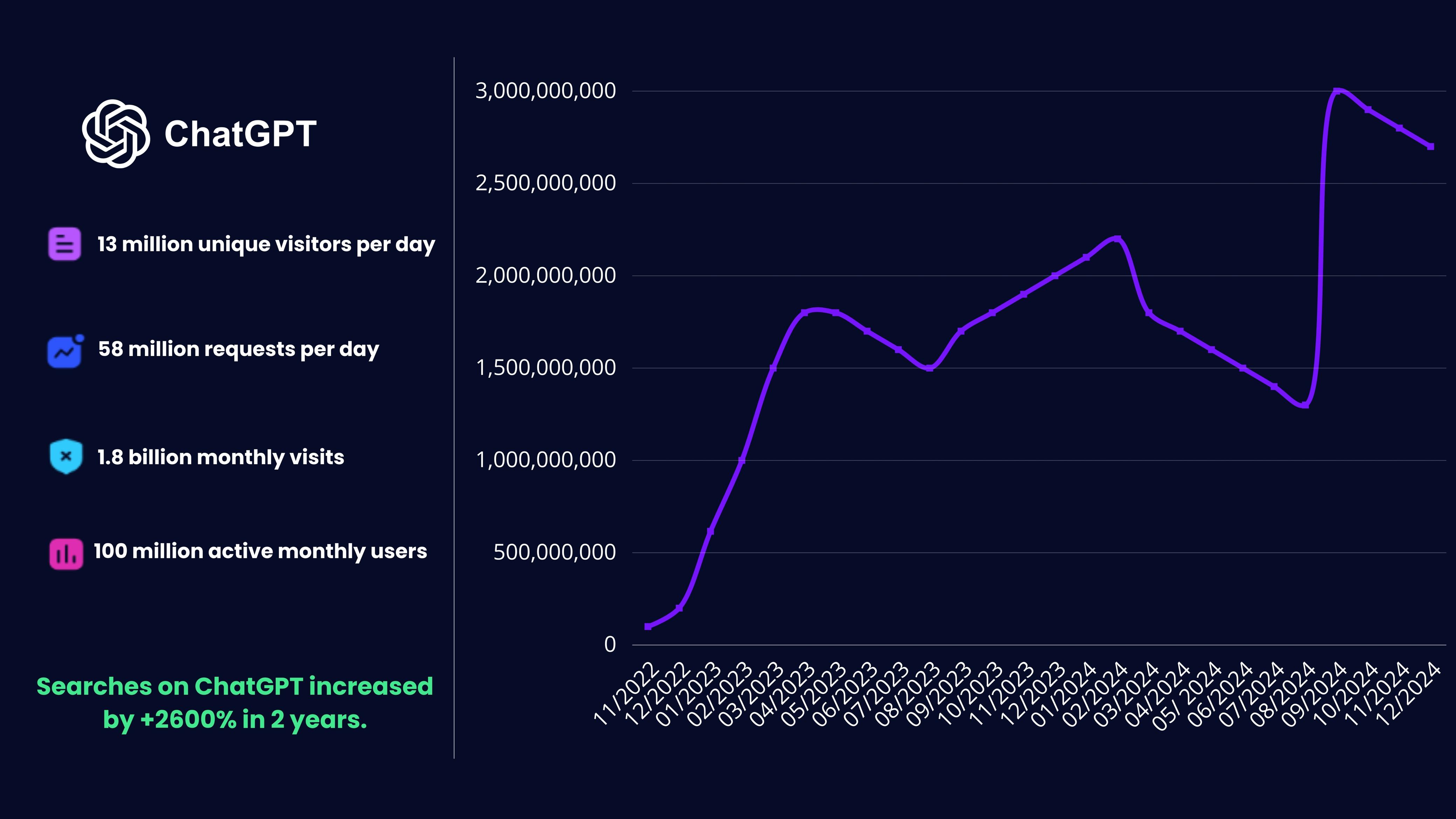
Task: Click the "09/2024" x-axis label
Action: [x=1314, y=694]
